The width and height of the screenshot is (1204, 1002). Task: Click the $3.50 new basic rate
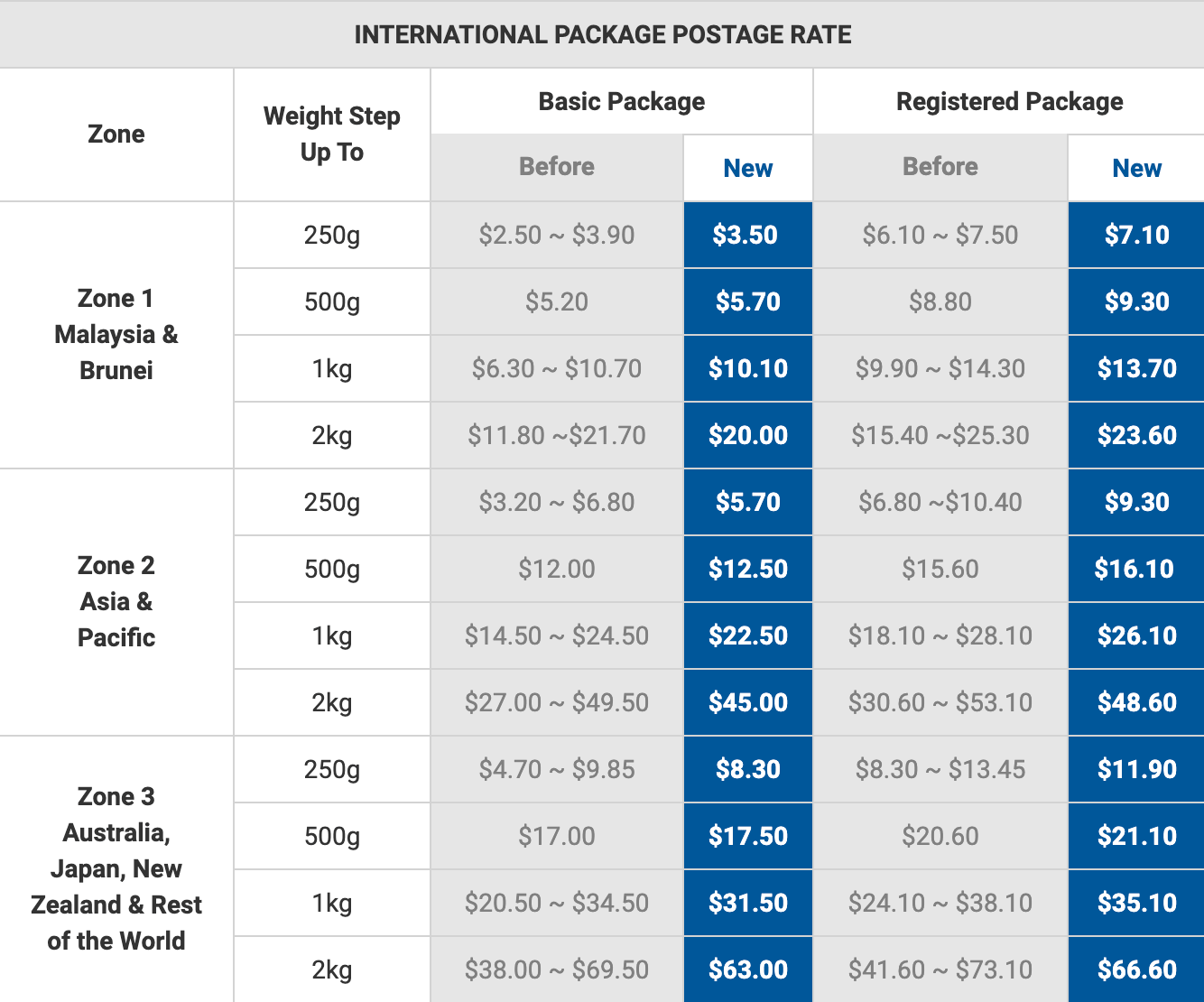(x=746, y=236)
